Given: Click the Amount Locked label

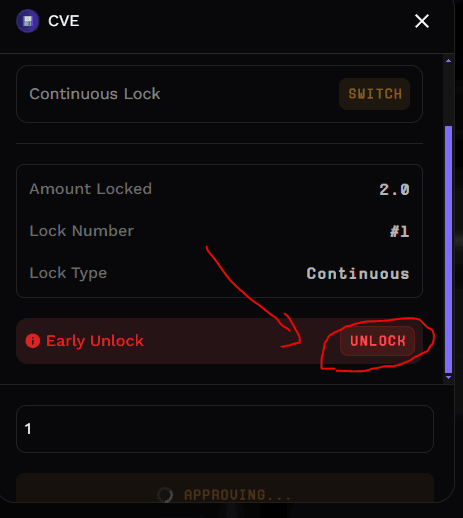Looking at the screenshot, I should [90, 189].
